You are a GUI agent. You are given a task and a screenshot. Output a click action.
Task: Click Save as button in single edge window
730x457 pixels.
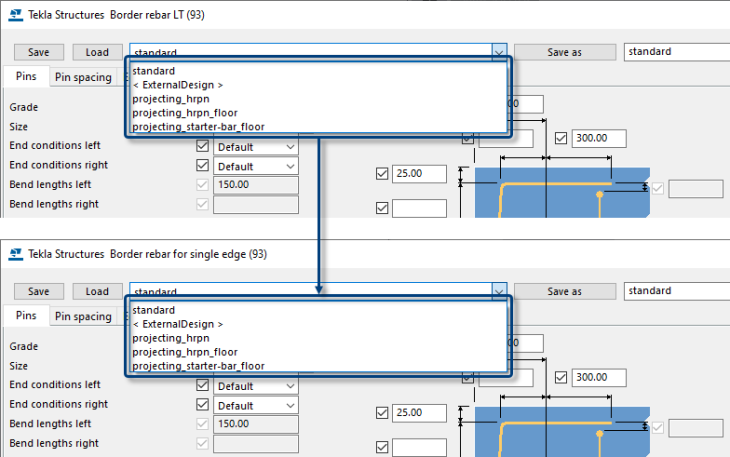(x=565, y=291)
